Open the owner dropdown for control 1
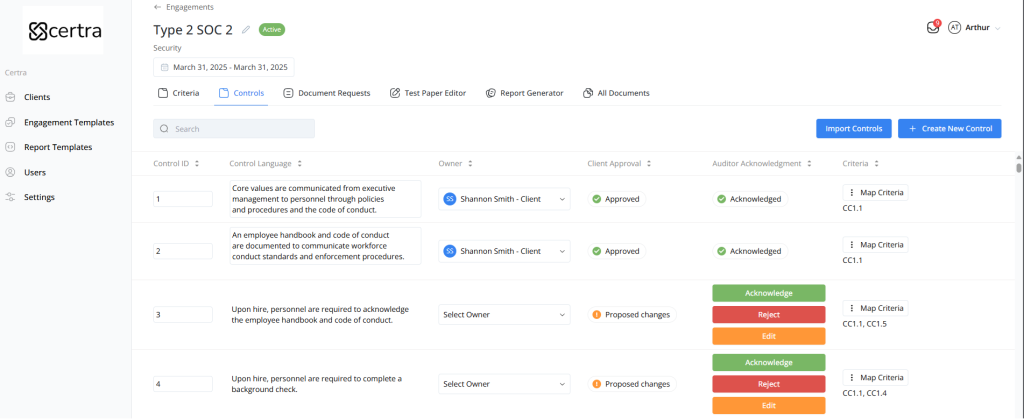The width and height of the screenshot is (1024, 420). [561, 199]
